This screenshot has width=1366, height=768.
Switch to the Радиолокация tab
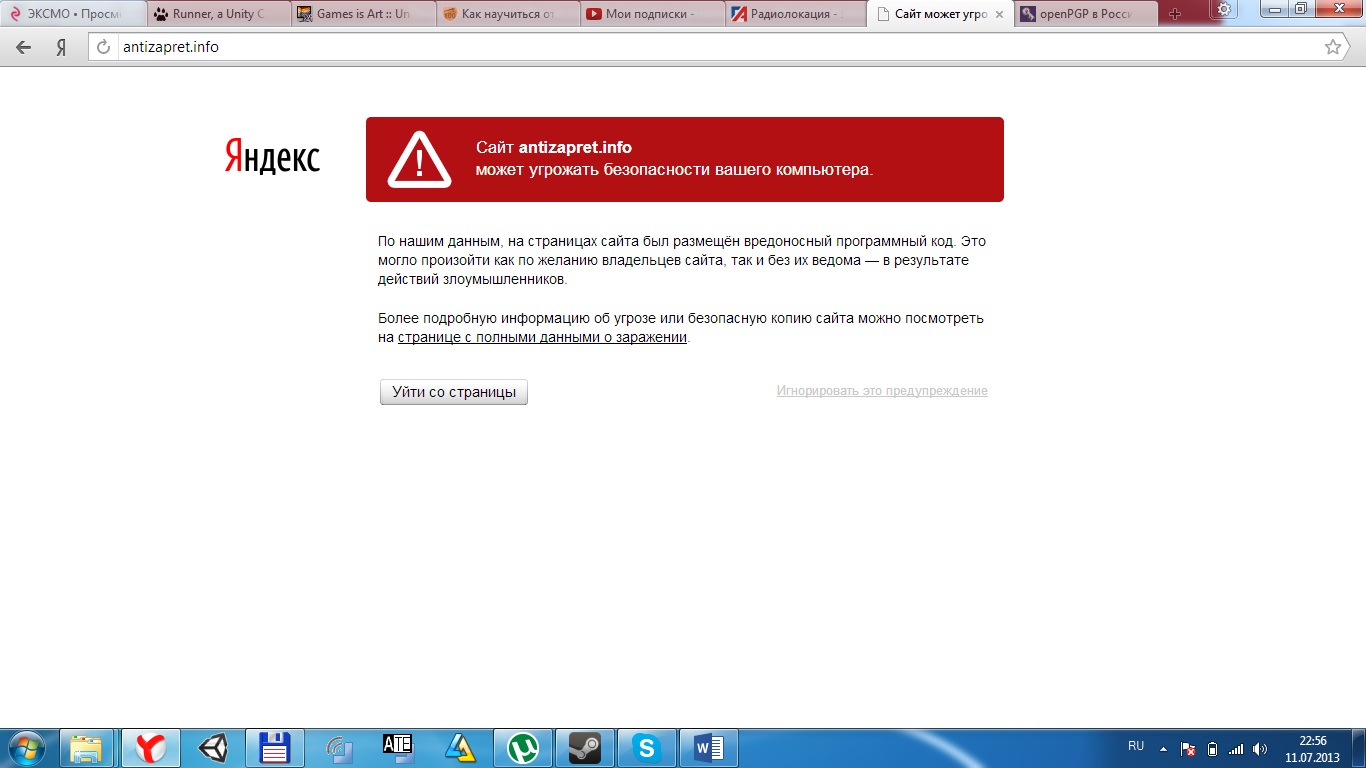pos(798,14)
